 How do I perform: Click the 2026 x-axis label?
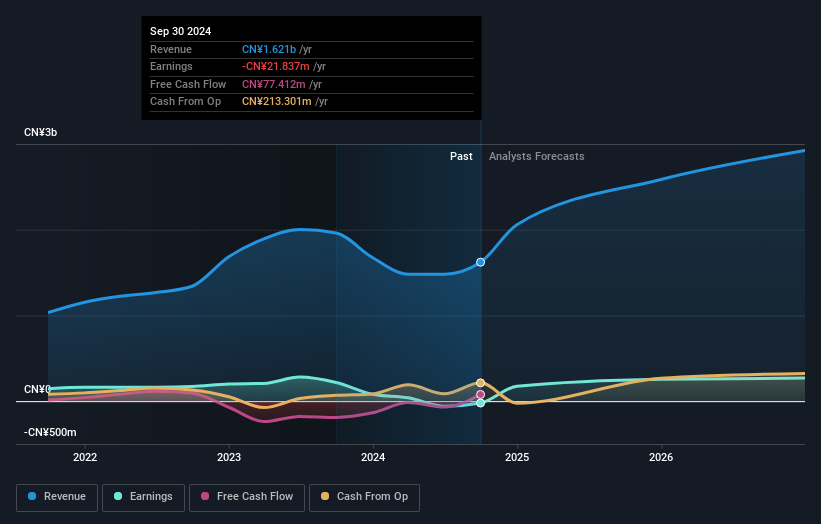661,457
